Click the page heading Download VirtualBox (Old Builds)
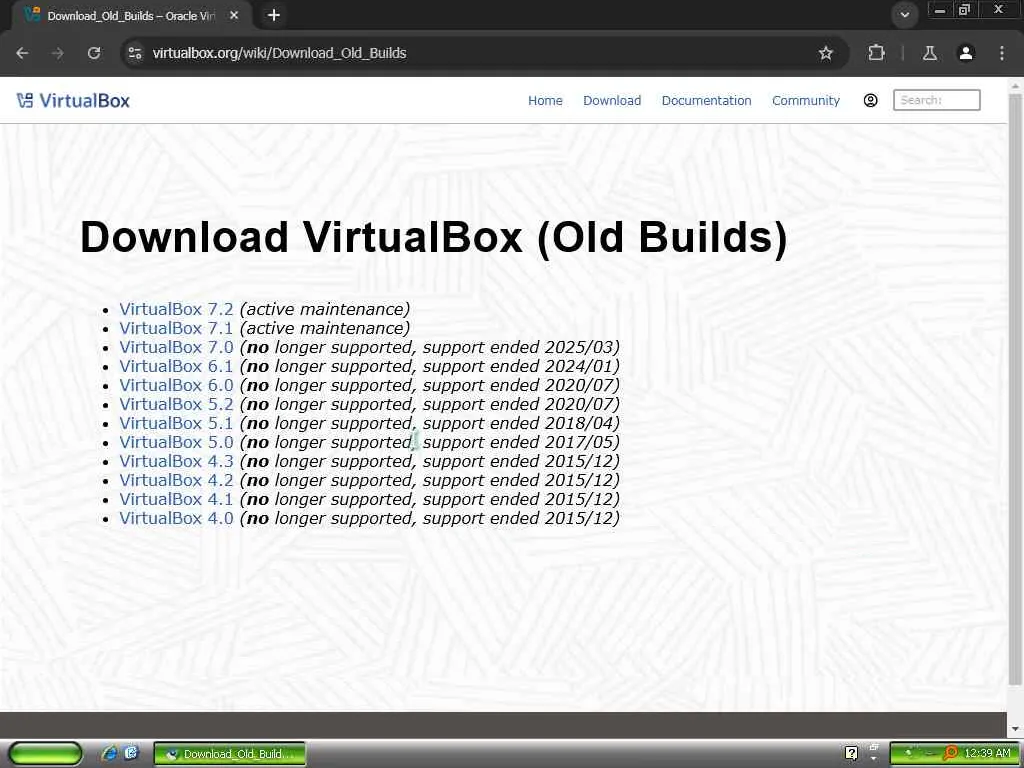The width and height of the screenshot is (1024, 768). pyautogui.click(x=434, y=237)
